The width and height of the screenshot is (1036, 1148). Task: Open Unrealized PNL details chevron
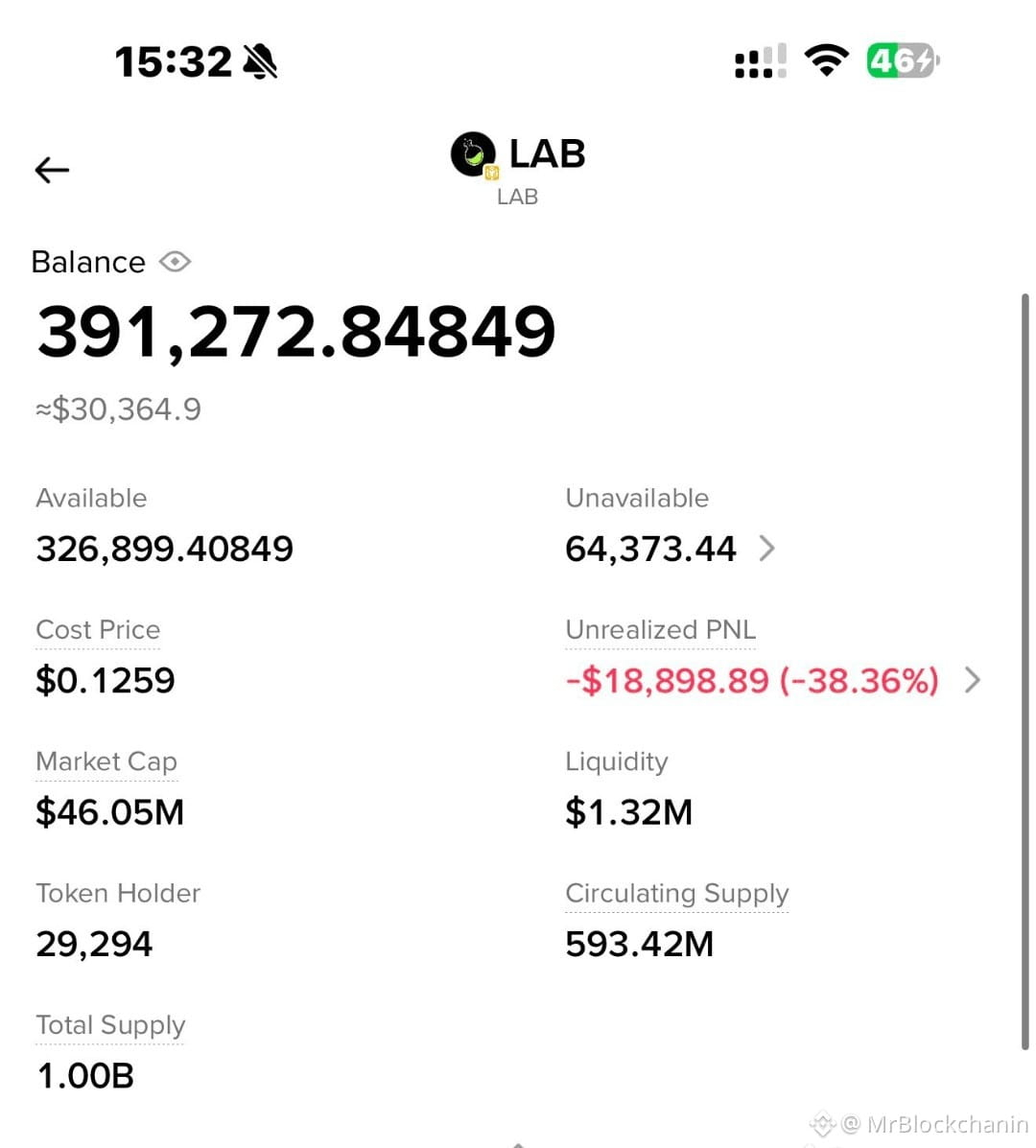pyautogui.click(x=973, y=680)
